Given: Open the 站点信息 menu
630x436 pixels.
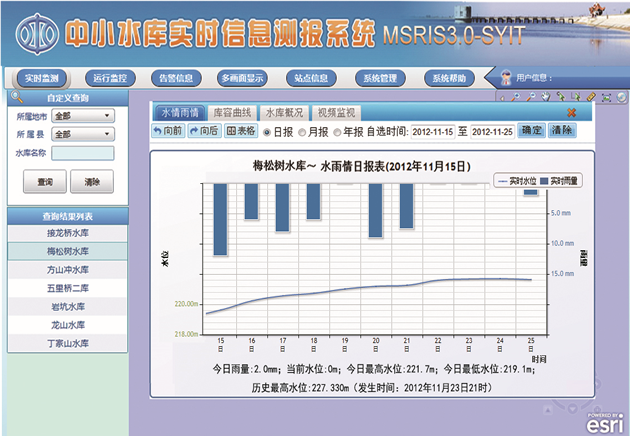Looking at the screenshot, I should 311,78.
